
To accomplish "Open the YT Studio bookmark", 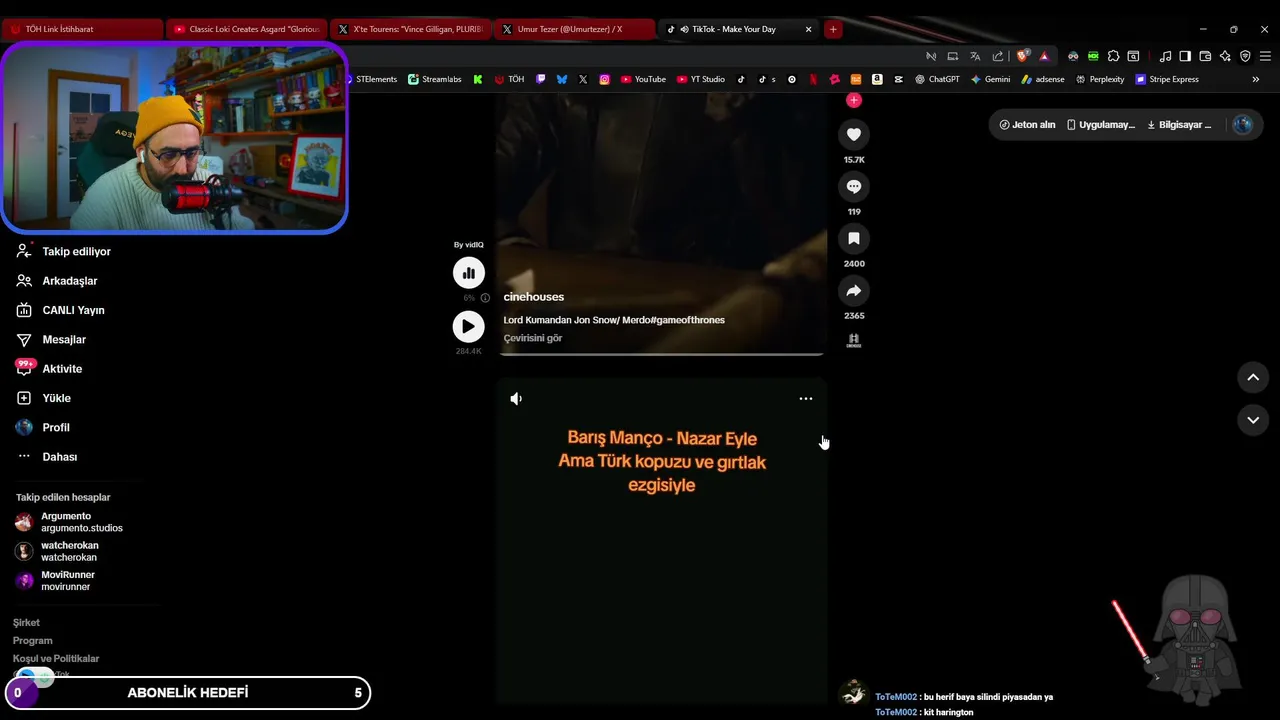I will 701,79.
